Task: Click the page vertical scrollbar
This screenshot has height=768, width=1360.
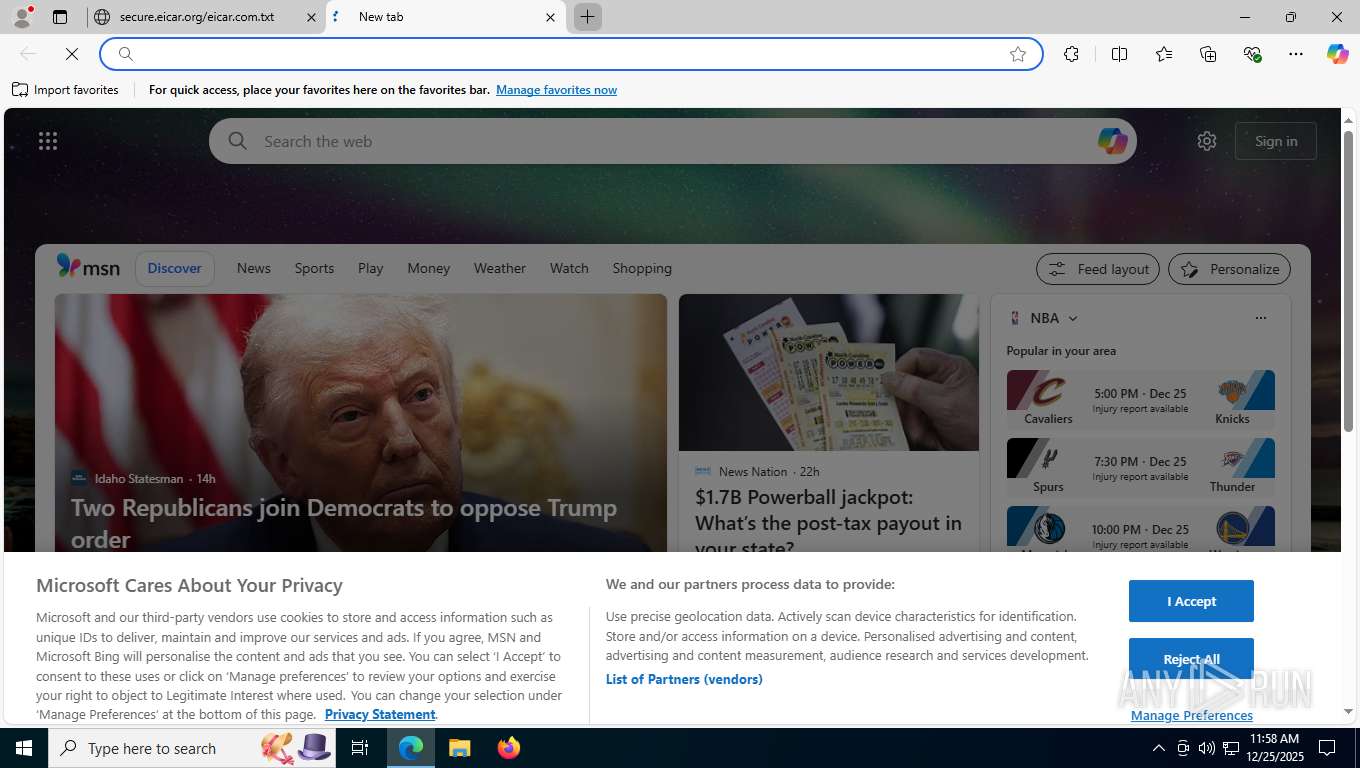Action: (1348, 280)
